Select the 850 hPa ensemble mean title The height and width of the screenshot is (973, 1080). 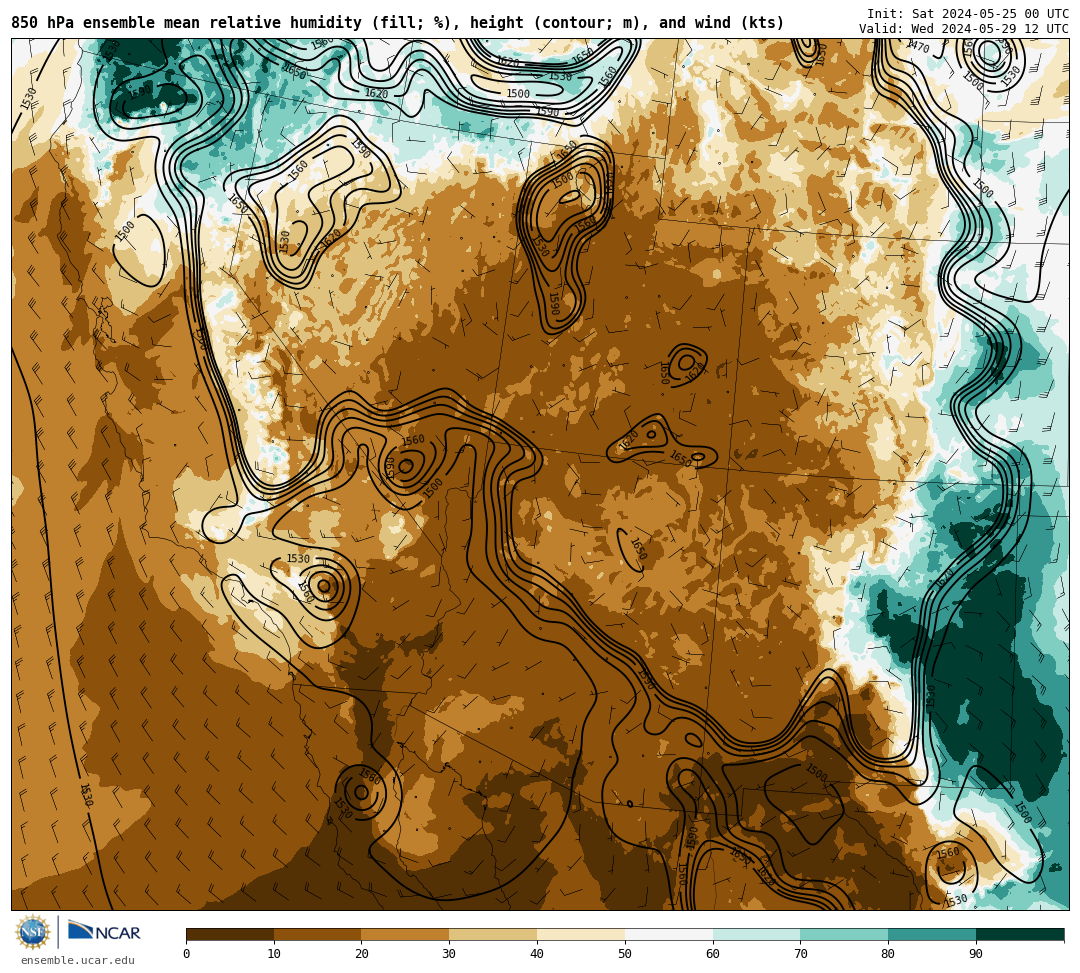(397, 23)
